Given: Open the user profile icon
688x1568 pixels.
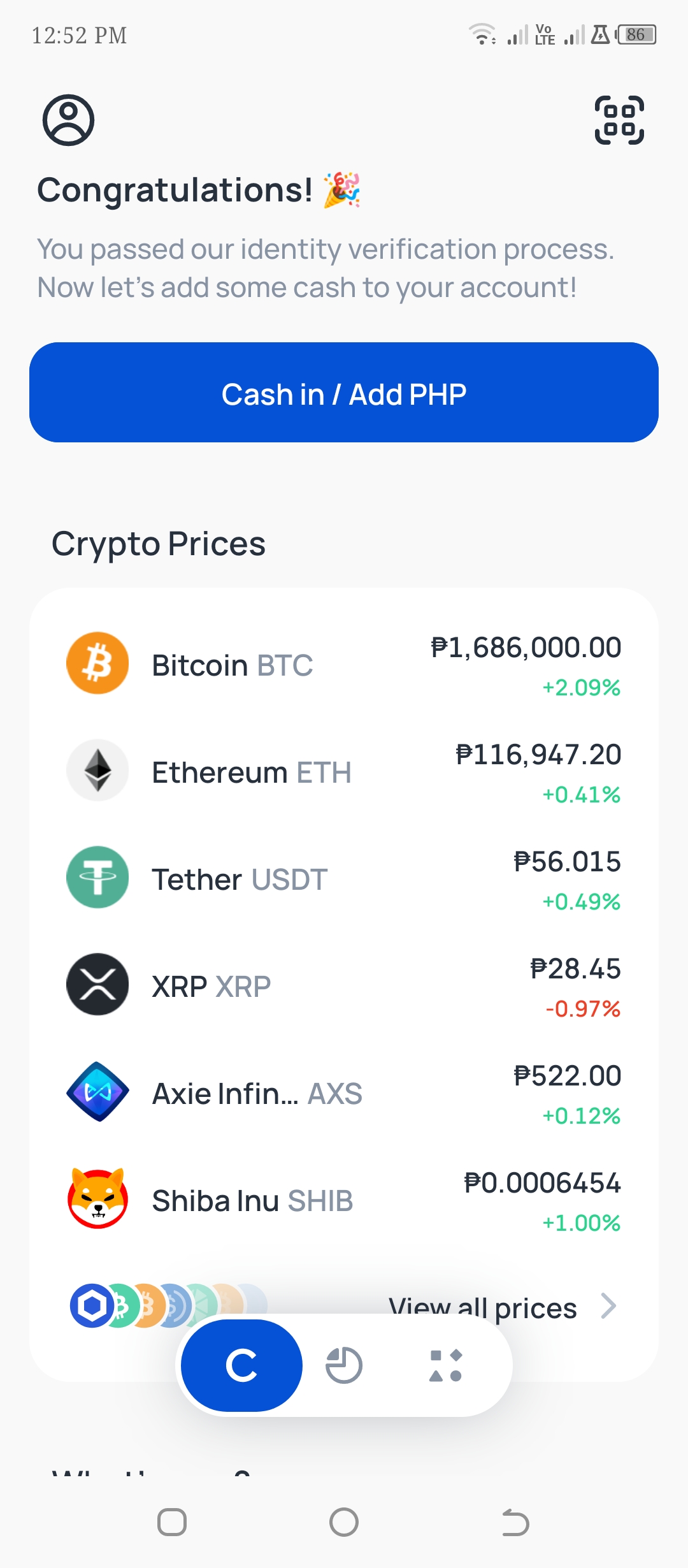Looking at the screenshot, I should (x=68, y=120).
